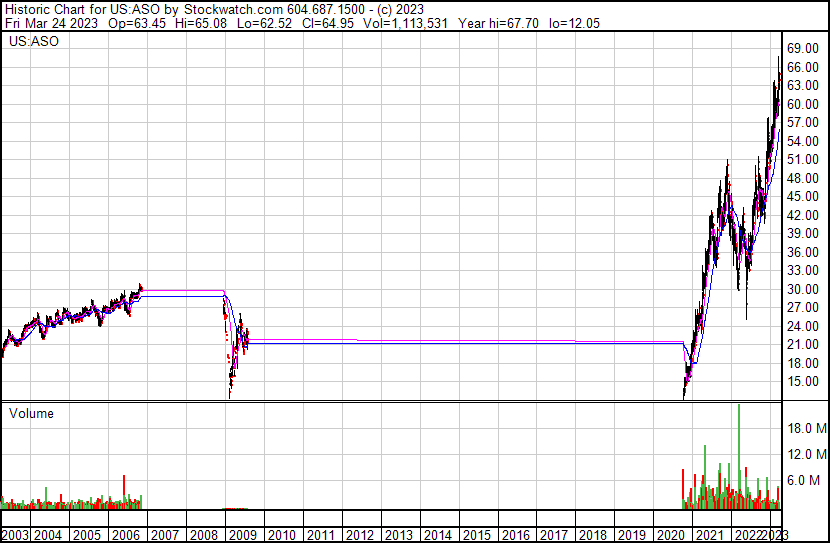Select the 2023 year on the time axis

776,535
